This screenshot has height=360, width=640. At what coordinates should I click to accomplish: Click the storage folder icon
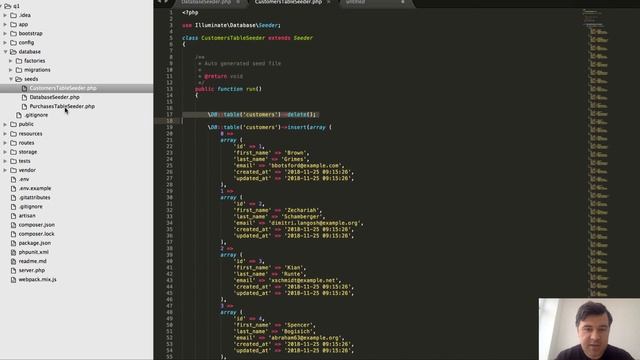click(x=13, y=152)
